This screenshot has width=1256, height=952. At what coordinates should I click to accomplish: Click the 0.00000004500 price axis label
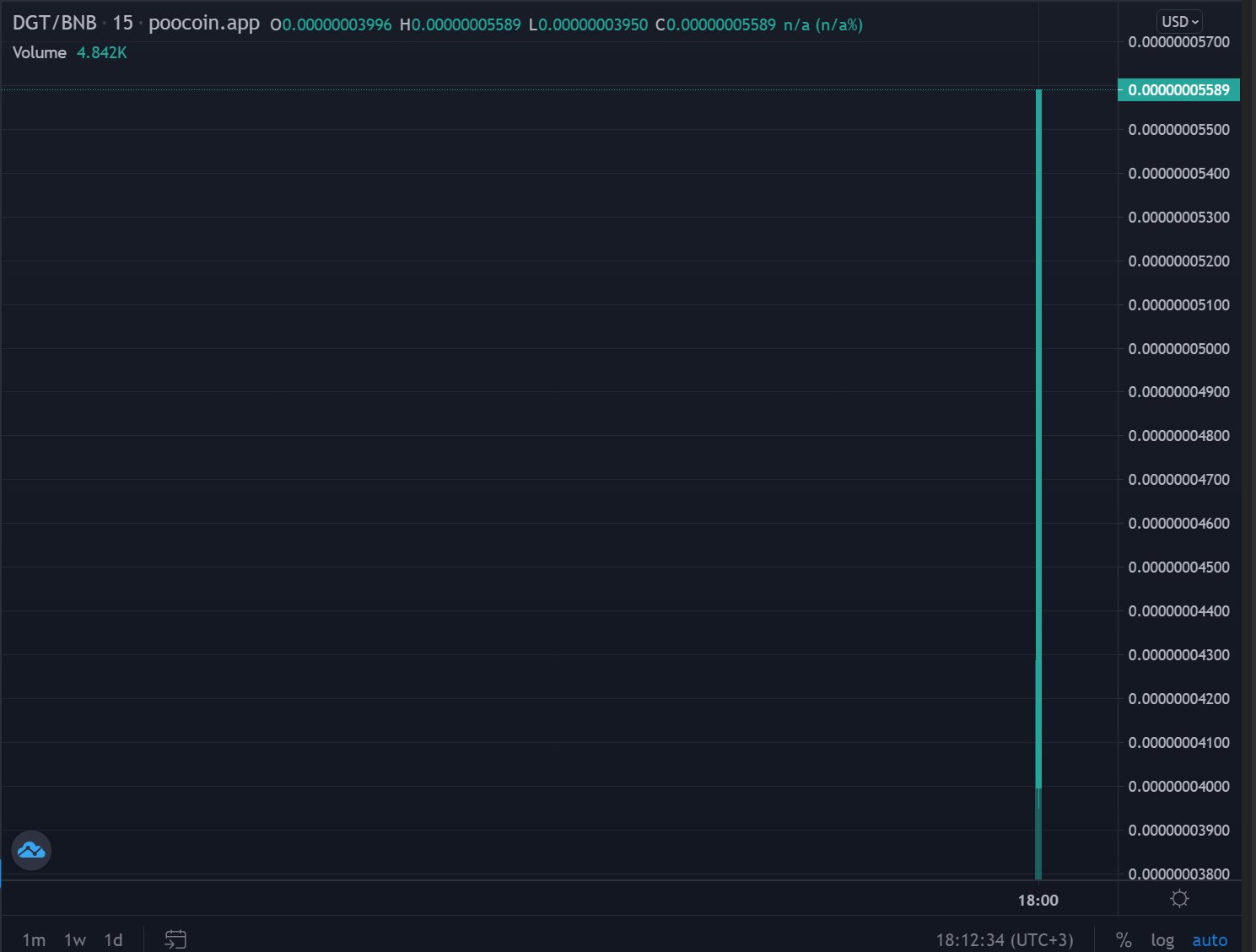click(x=1179, y=567)
